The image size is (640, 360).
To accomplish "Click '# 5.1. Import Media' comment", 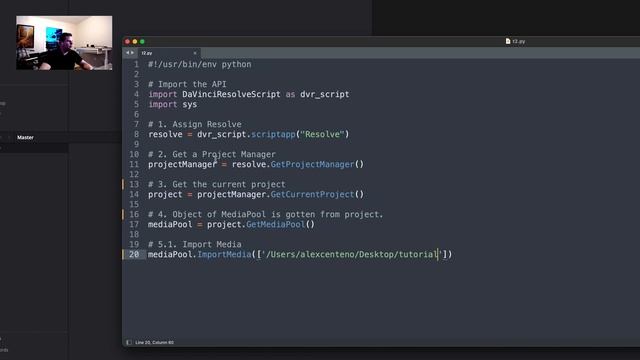I will (195, 244).
